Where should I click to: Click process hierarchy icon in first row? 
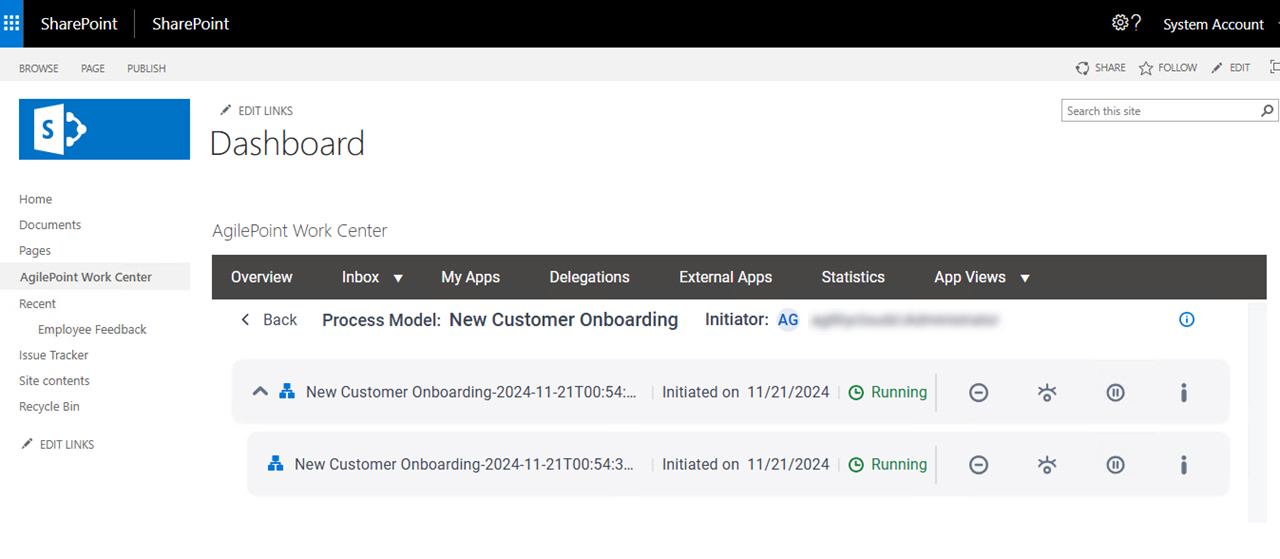[287, 392]
